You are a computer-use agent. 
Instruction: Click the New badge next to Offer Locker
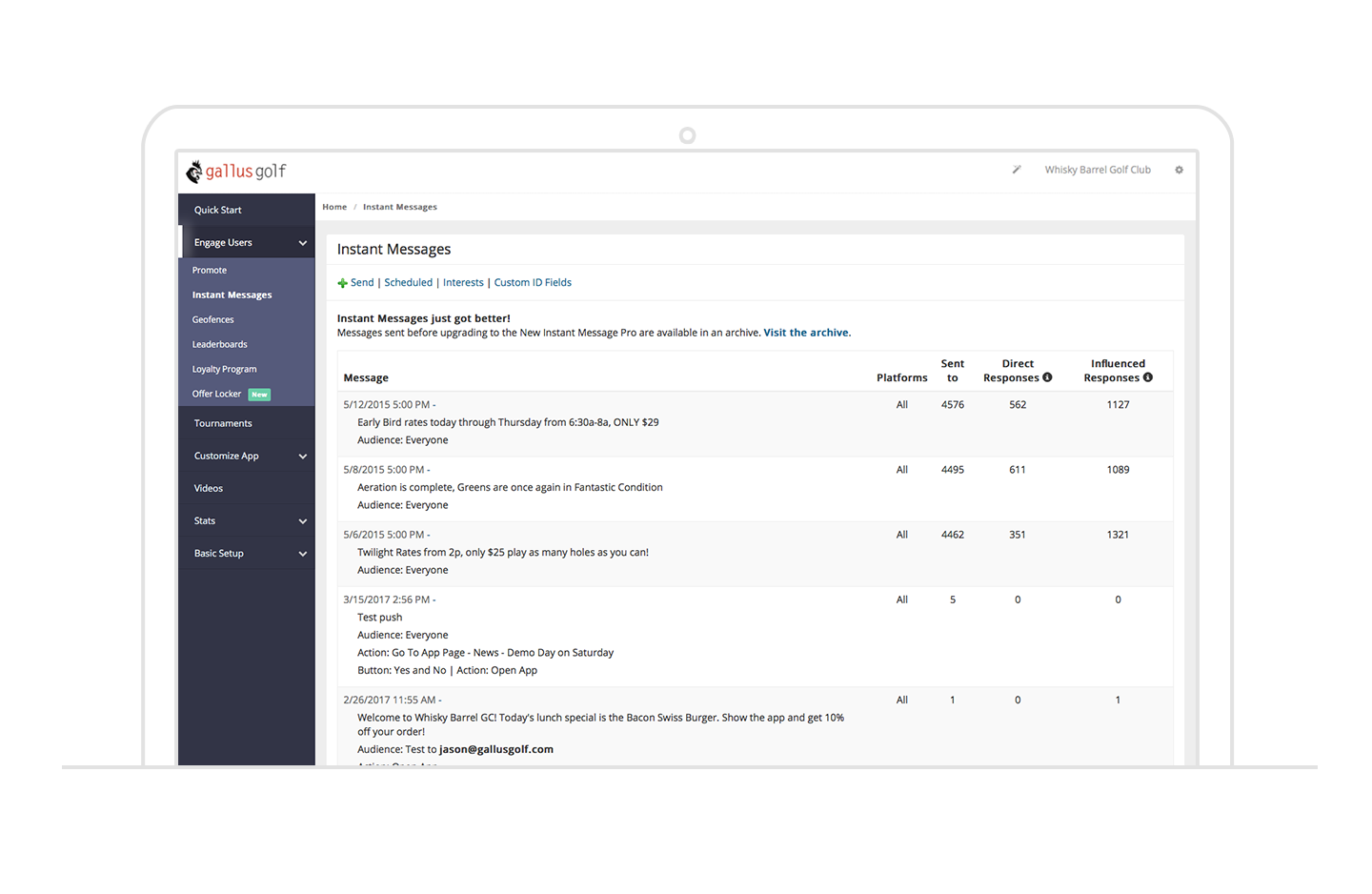coord(259,395)
